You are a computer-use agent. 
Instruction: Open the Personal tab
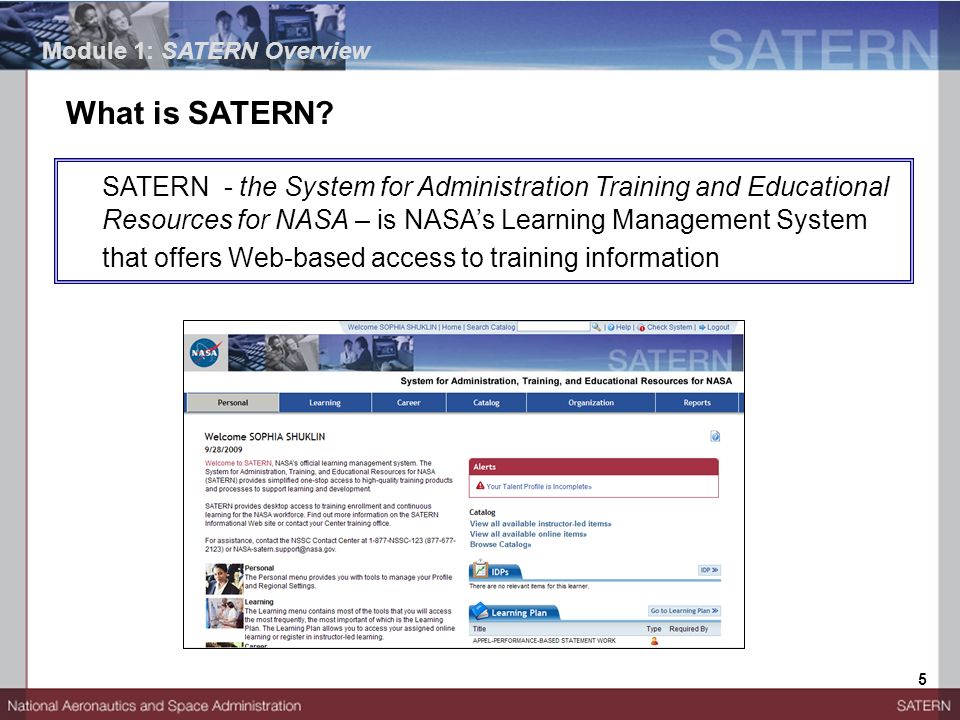233,403
